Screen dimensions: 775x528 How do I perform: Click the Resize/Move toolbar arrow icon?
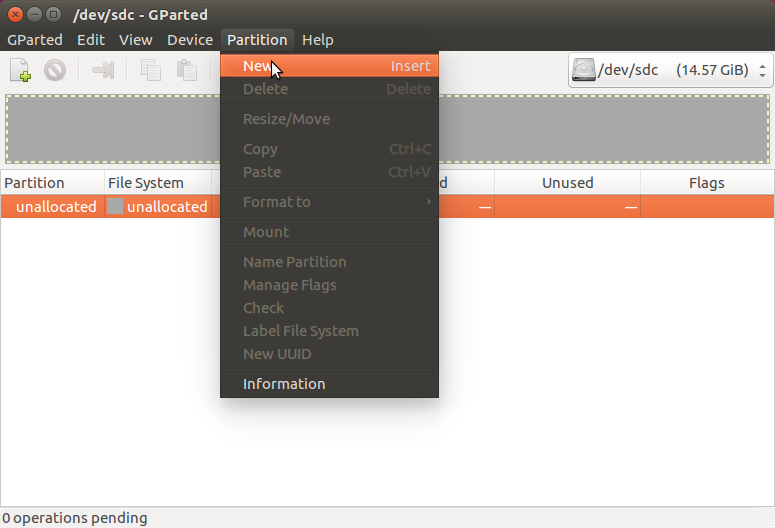[103, 70]
